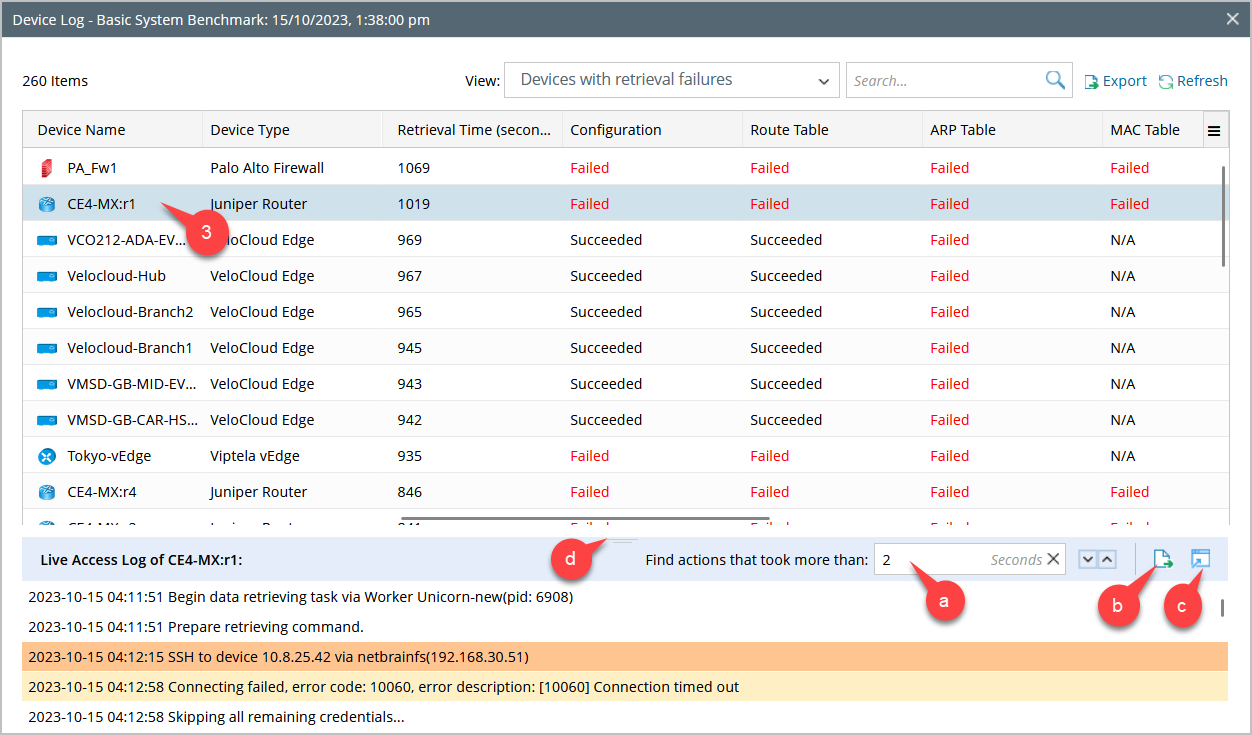Export the live access log file
1252x735 pixels.
tap(1162, 559)
